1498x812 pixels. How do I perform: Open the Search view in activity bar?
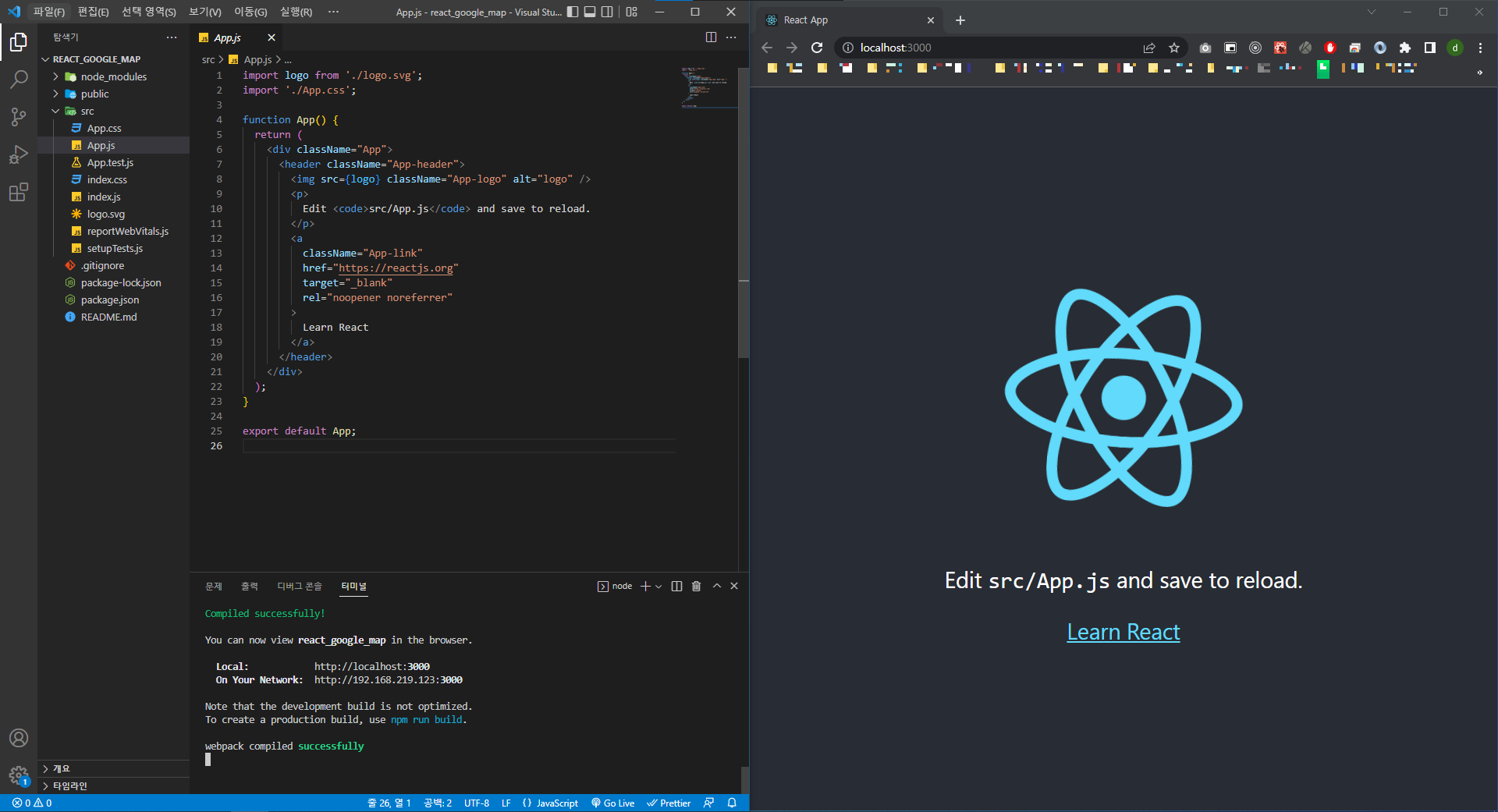[19, 79]
